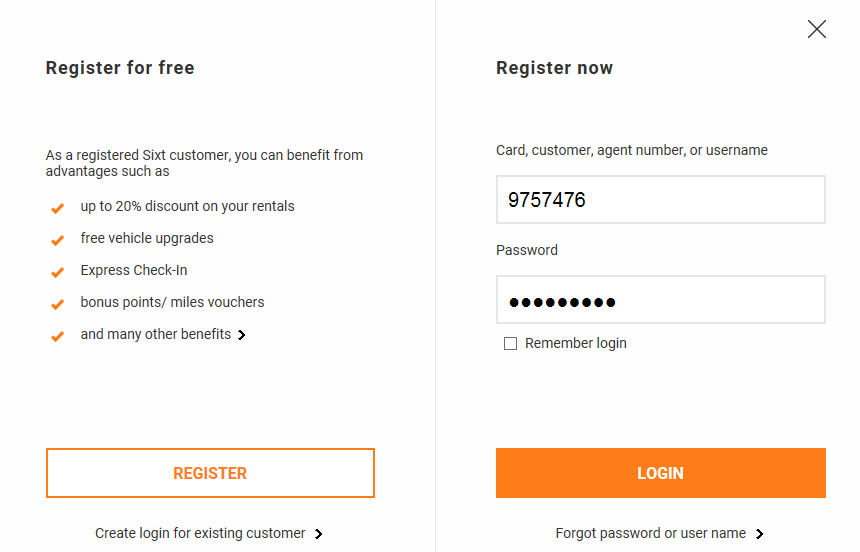Click the Register now heading
Viewport: 860px width, 552px height.
(554, 68)
